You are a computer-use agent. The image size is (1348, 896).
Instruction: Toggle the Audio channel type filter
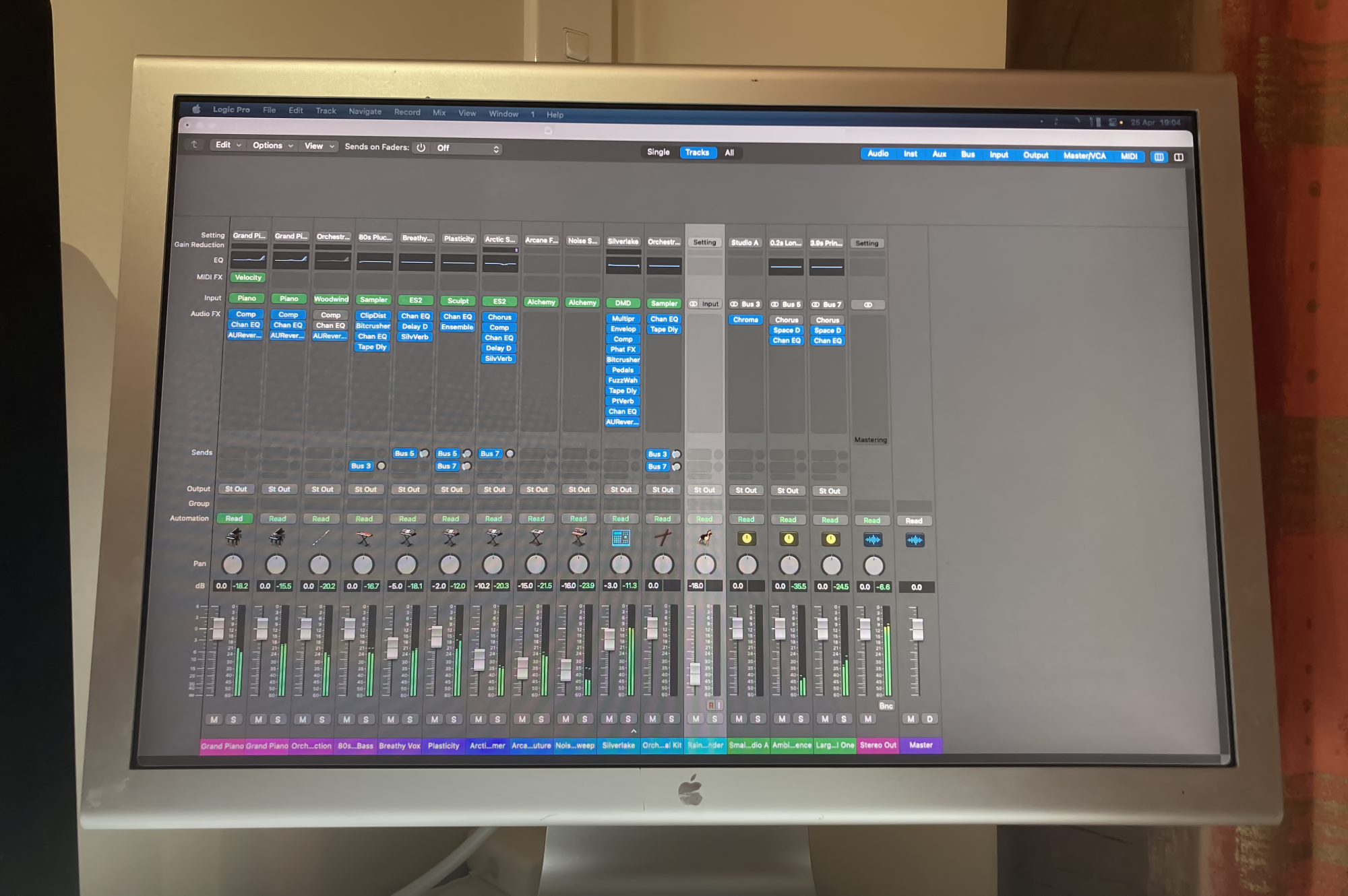point(878,154)
